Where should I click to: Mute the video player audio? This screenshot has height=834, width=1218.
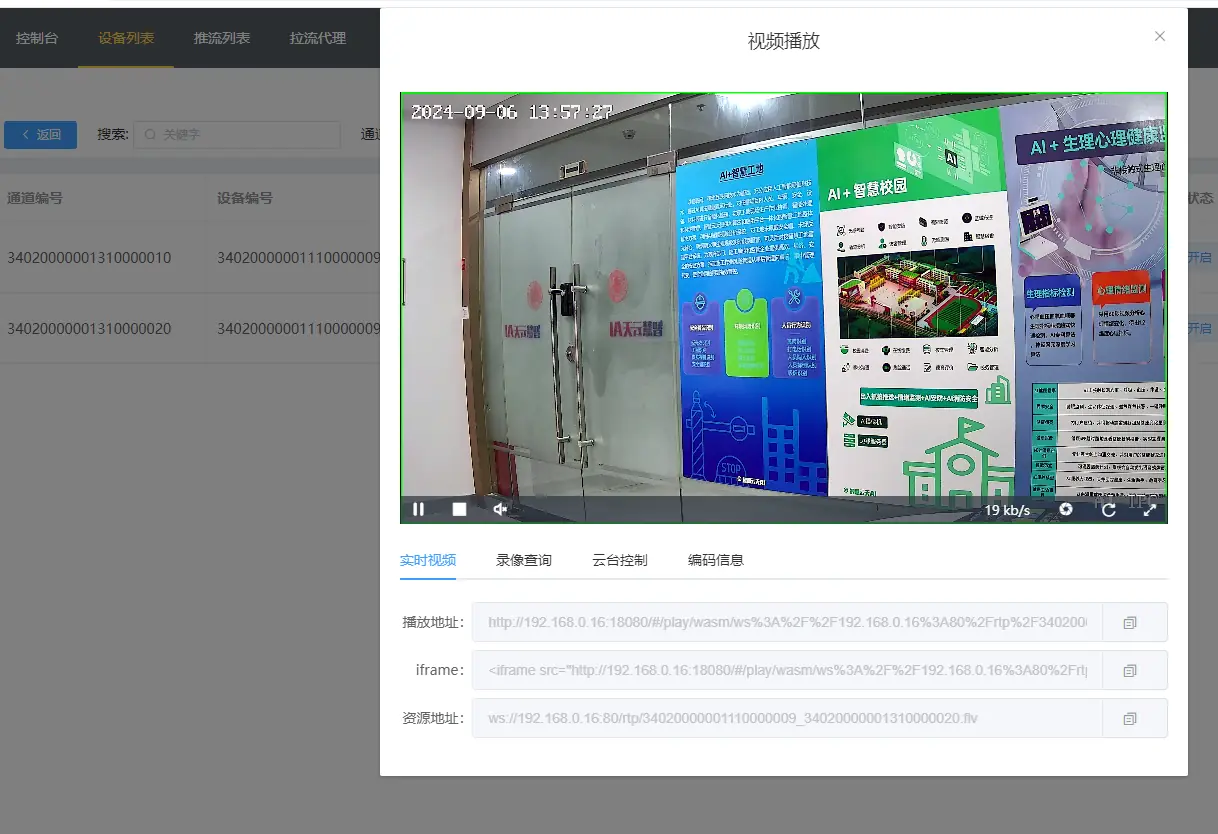(x=500, y=509)
